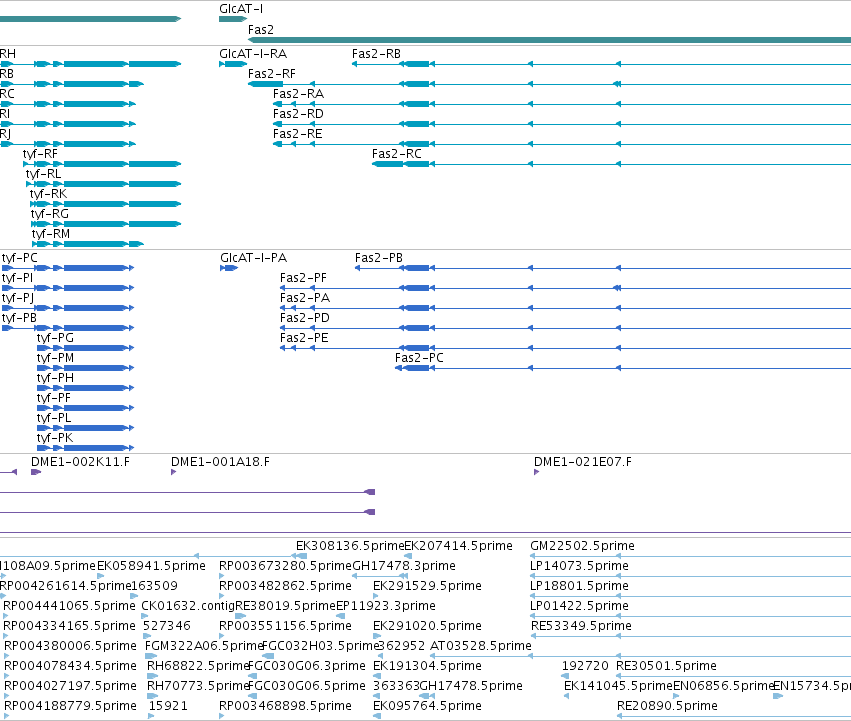Select the tyf-PK protein label
Screen dimensions: 851x721
click(x=54, y=438)
